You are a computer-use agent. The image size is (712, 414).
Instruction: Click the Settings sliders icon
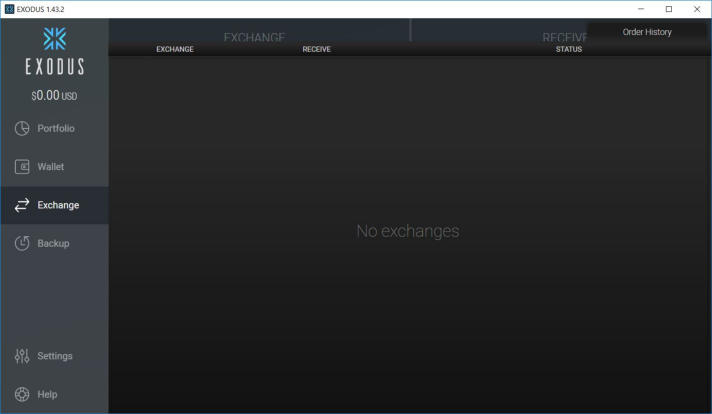click(22, 356)
